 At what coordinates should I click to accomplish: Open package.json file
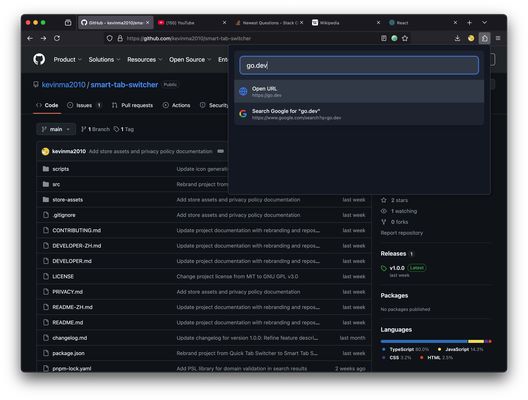(x=69, y=354)
